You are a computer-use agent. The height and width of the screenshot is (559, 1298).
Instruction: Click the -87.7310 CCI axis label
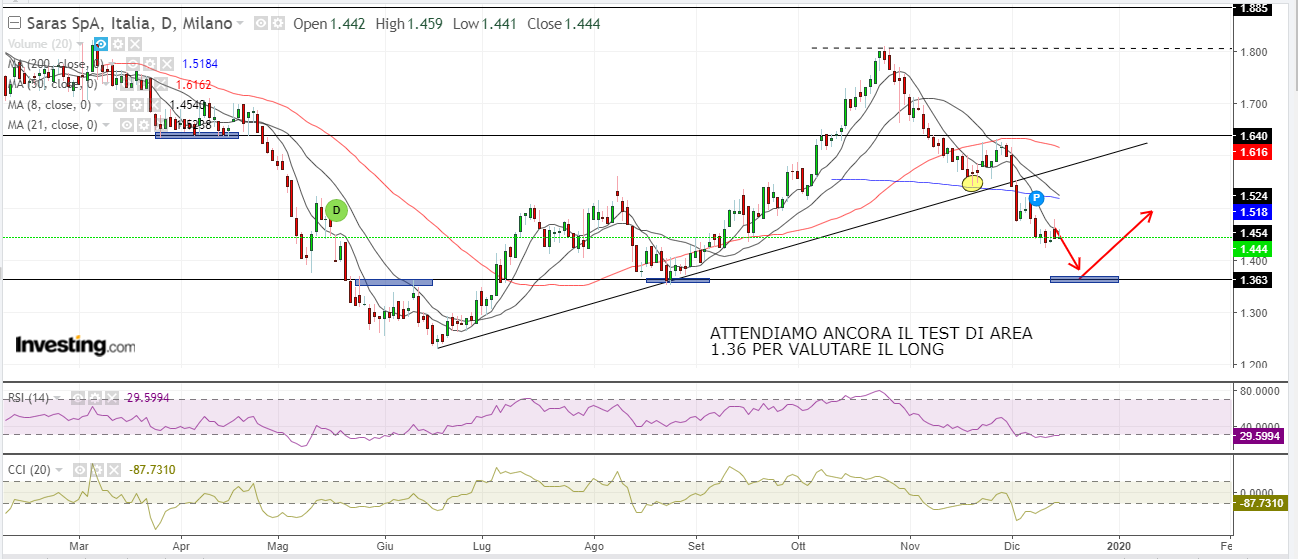[x=1258, y=503]
